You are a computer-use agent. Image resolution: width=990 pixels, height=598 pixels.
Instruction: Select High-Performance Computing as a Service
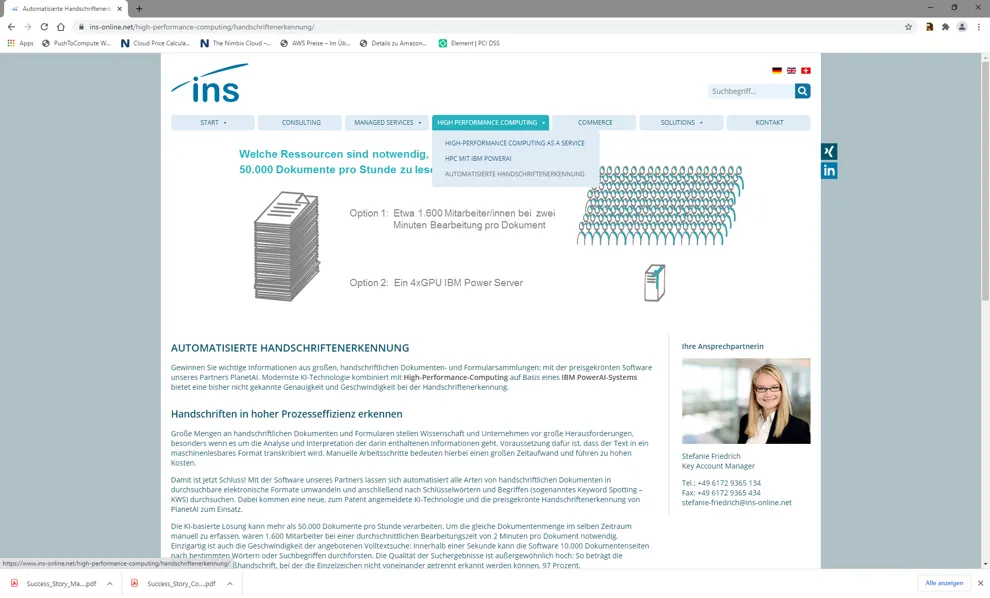click(515, 143)
